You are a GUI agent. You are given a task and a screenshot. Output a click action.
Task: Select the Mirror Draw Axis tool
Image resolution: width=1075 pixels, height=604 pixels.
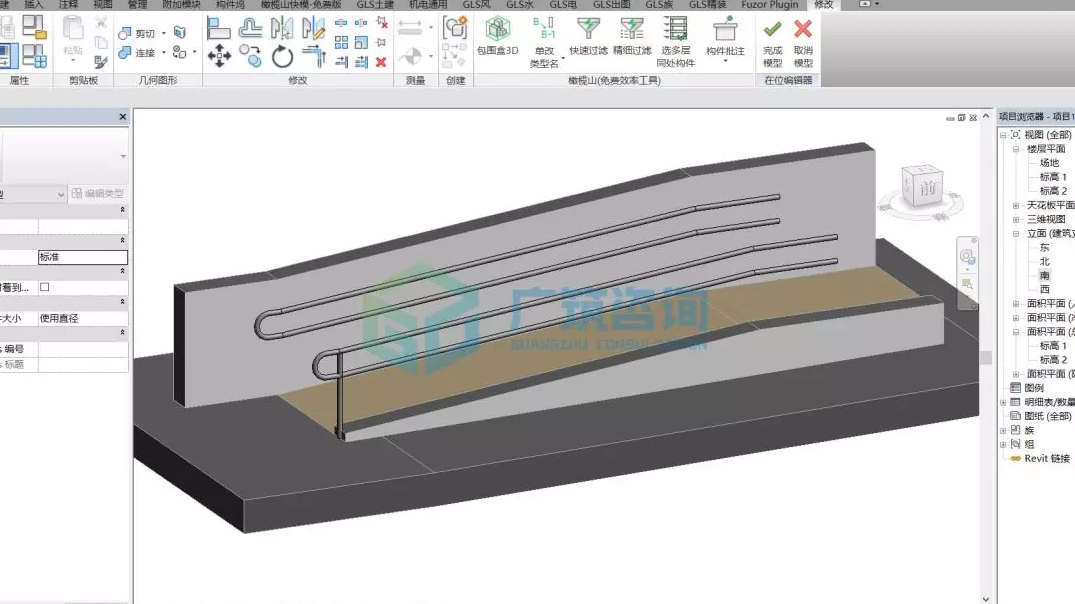[313, 29]
